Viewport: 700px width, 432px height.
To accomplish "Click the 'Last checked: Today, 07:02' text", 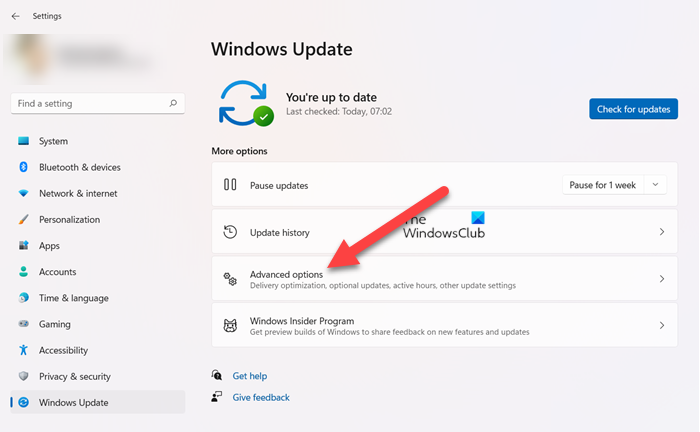I will 339,112.
